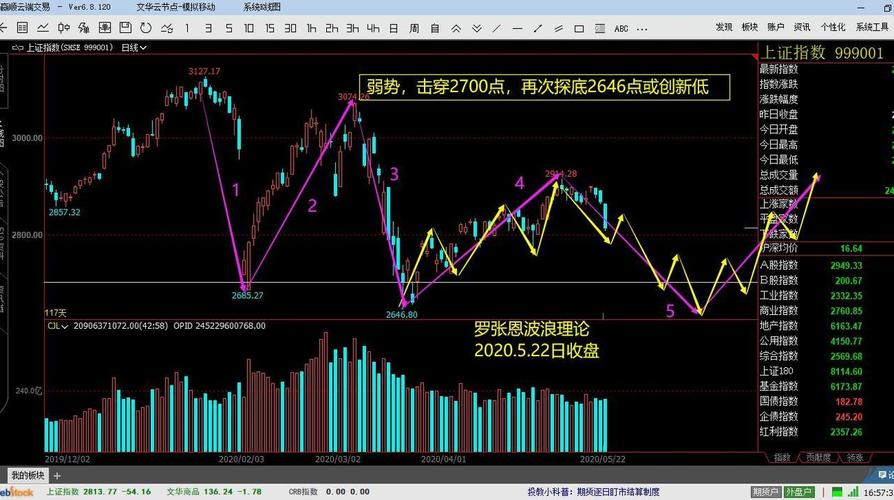Open the 账户 menu
Viewport: 894px width, 500px height.
pyautogui.click(x=775, y=27)
